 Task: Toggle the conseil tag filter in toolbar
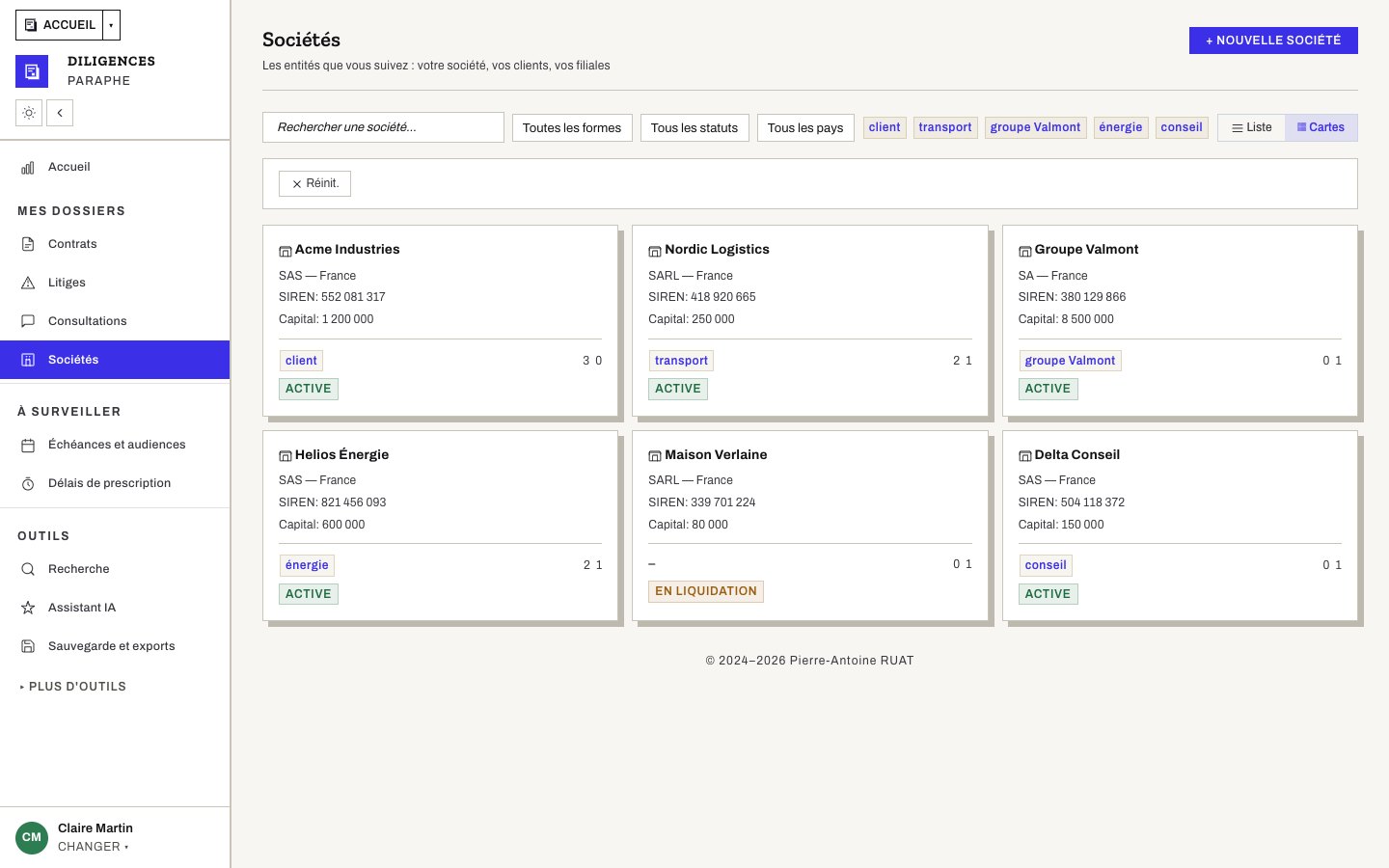(x=1182, y=127)
